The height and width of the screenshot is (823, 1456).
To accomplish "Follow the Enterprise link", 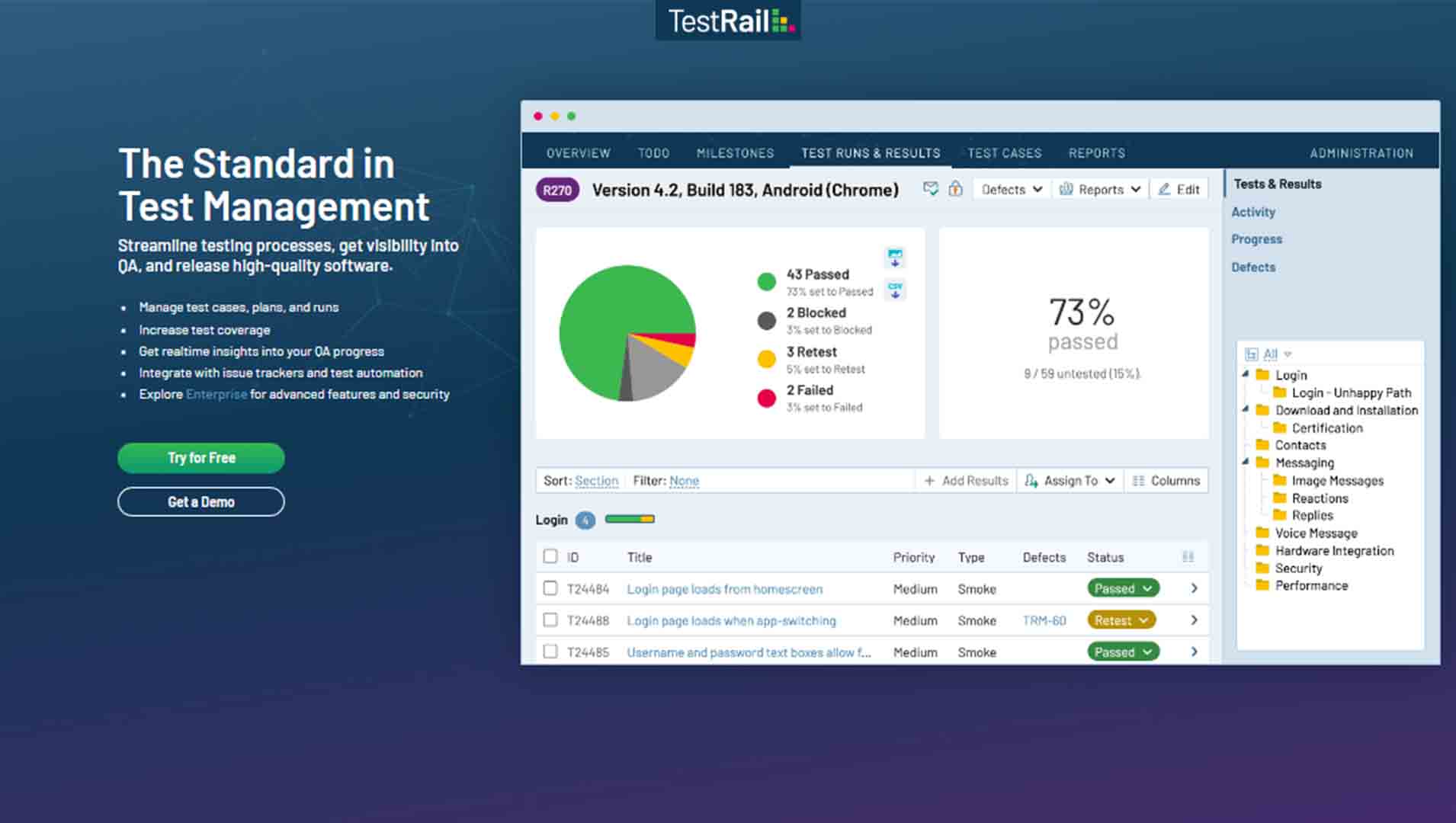I will pos(216,394).
